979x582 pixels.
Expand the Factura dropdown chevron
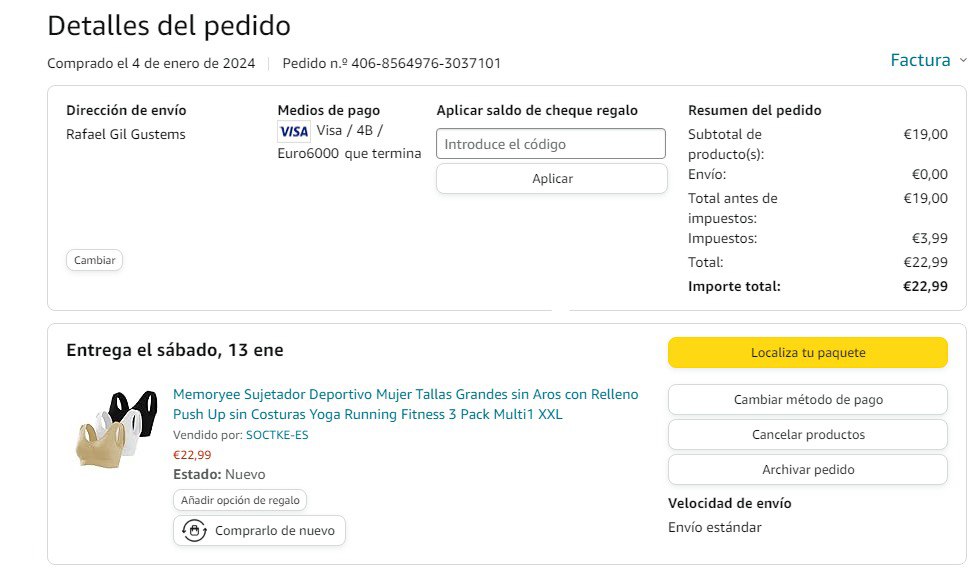pyautogui.click(x=962, y=60)
